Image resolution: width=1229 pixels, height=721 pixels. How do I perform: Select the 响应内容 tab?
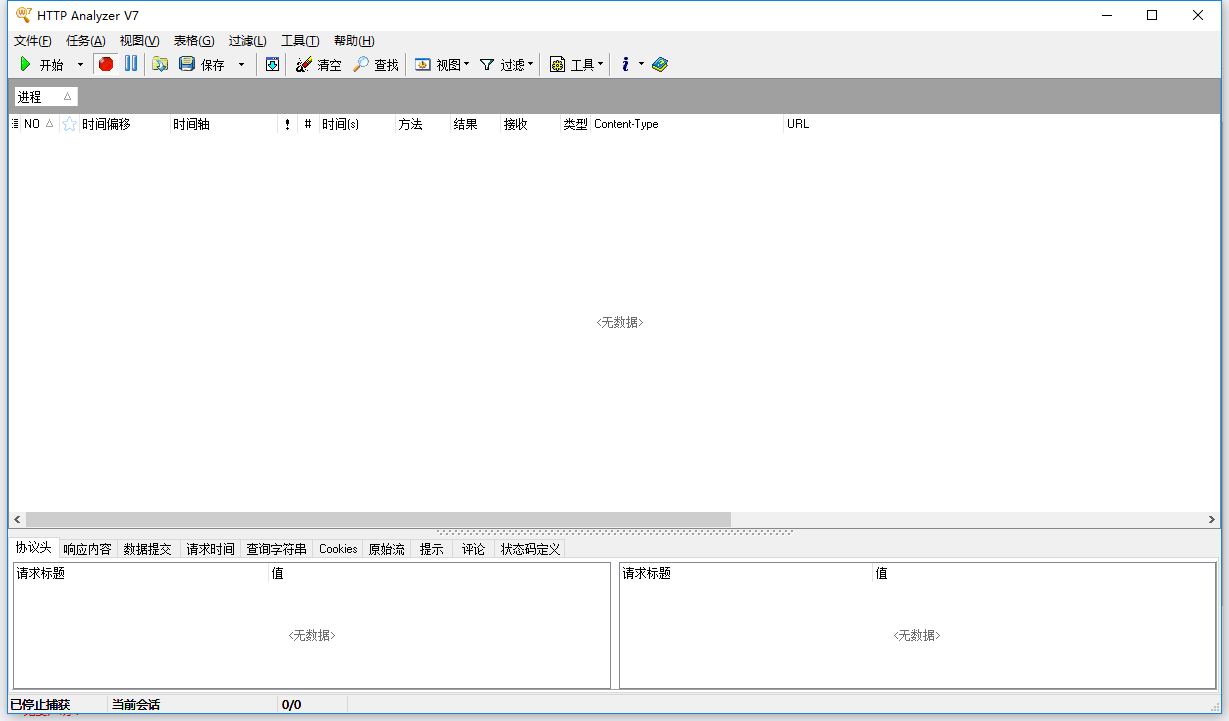pos(87,549)
